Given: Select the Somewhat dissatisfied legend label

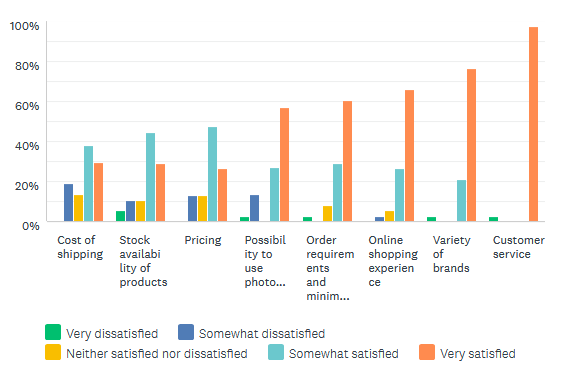Looking at the screenshot, I should coord(262,334).
